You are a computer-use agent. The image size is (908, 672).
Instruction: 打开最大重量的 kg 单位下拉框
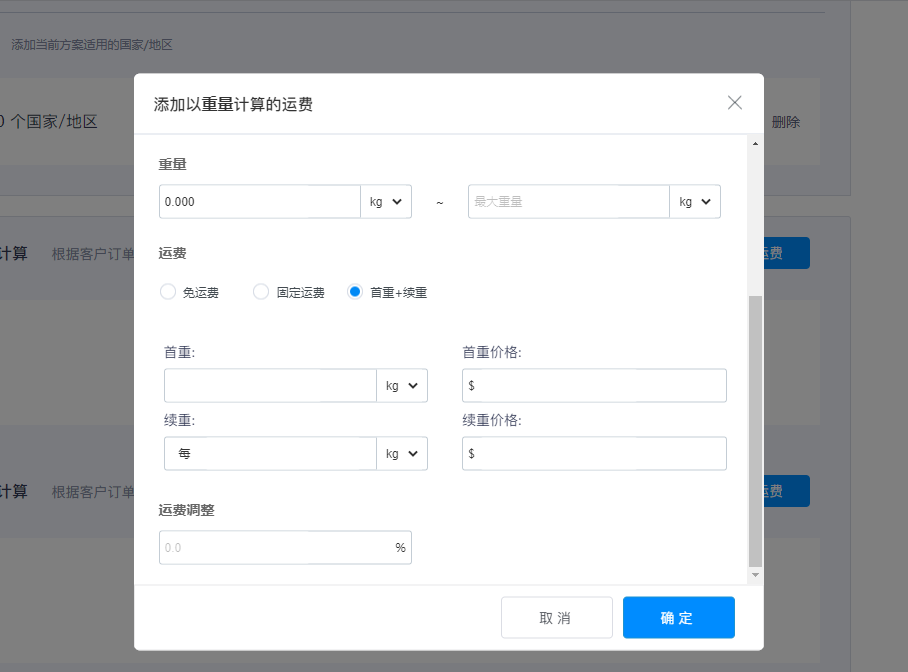695,201
